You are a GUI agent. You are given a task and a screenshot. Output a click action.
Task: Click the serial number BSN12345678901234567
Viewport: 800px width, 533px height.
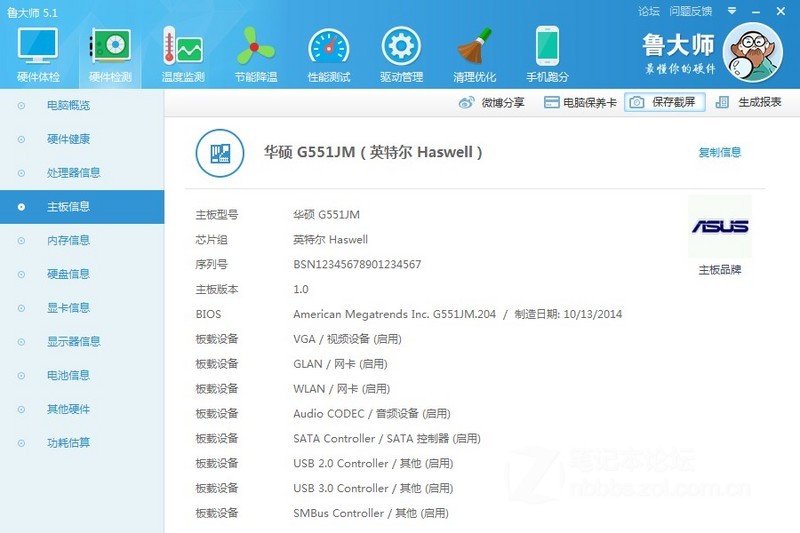357,264
